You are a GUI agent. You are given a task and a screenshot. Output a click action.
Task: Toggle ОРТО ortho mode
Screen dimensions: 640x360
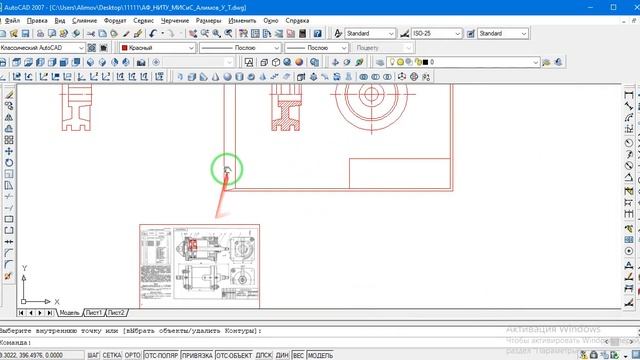click(132, 356)
